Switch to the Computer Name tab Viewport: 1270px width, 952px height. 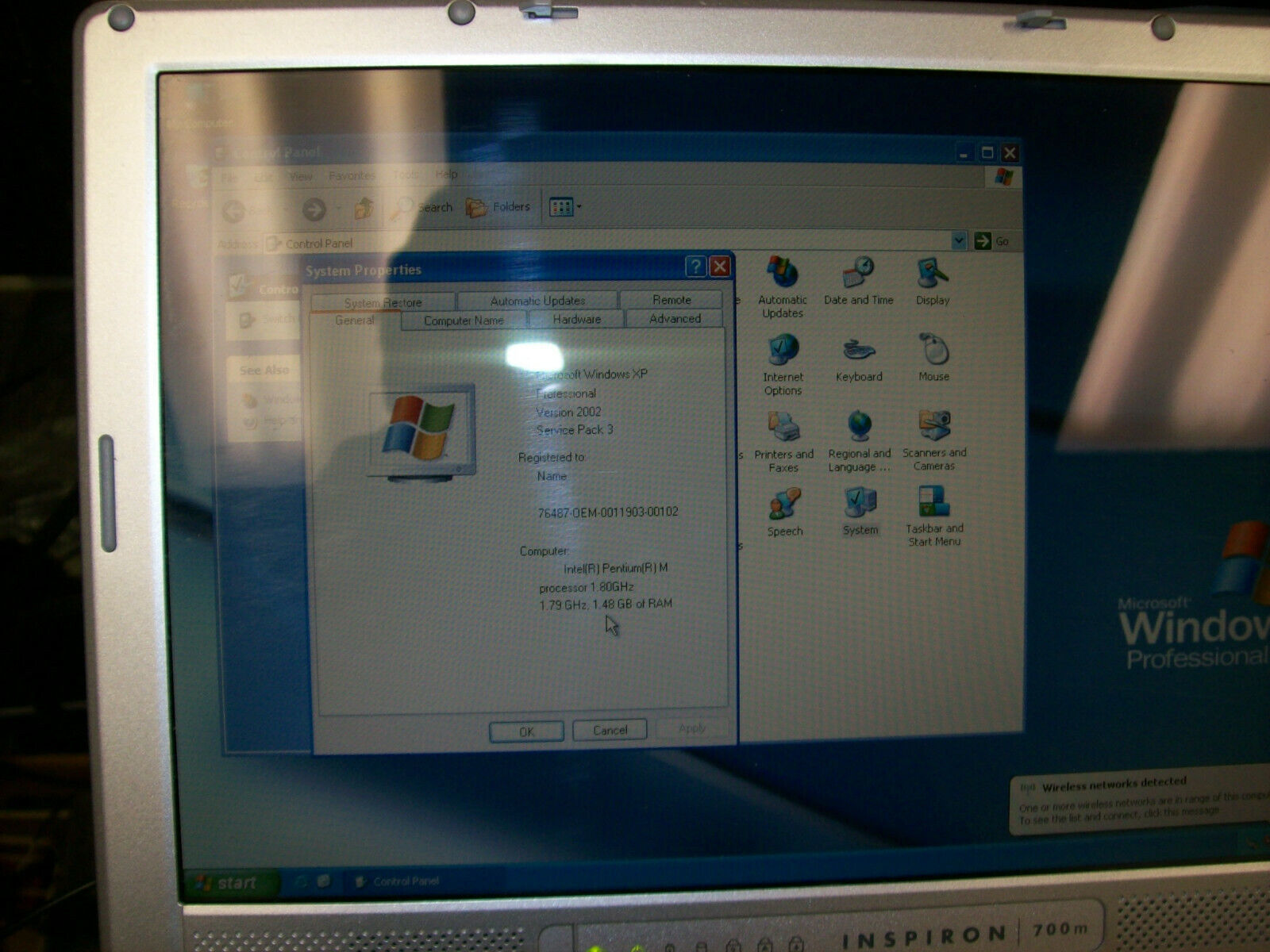[464, 321]
